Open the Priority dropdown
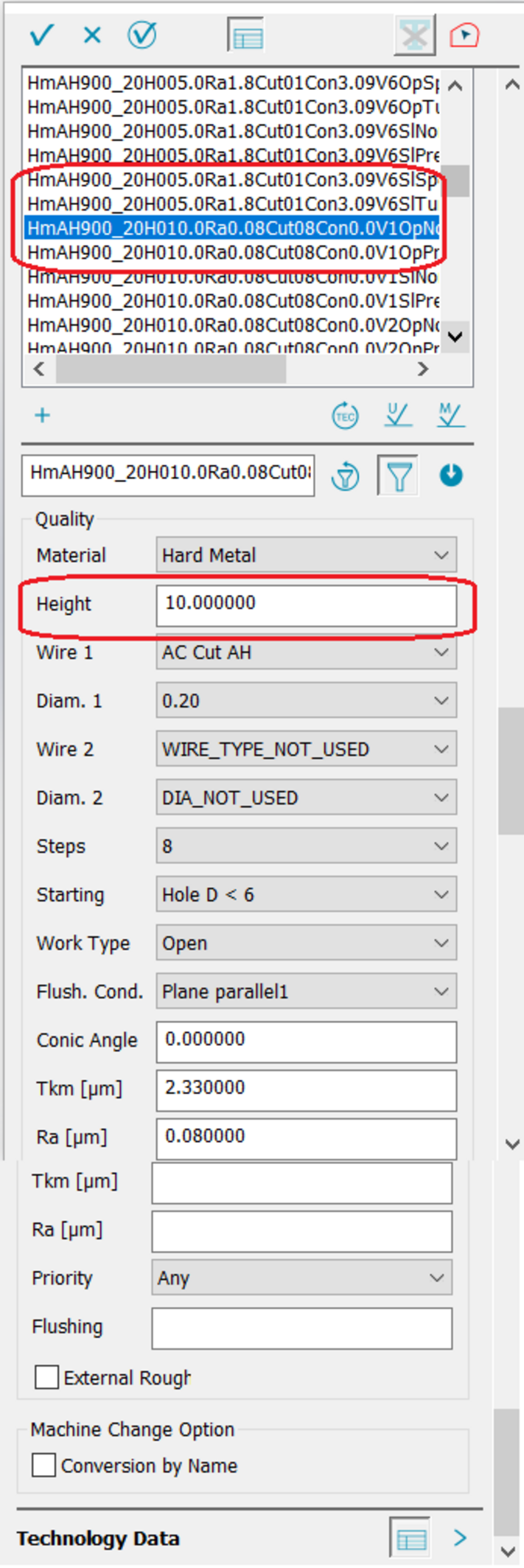This screenshot has height=1568, width=524. click(x=301, y=1278)
